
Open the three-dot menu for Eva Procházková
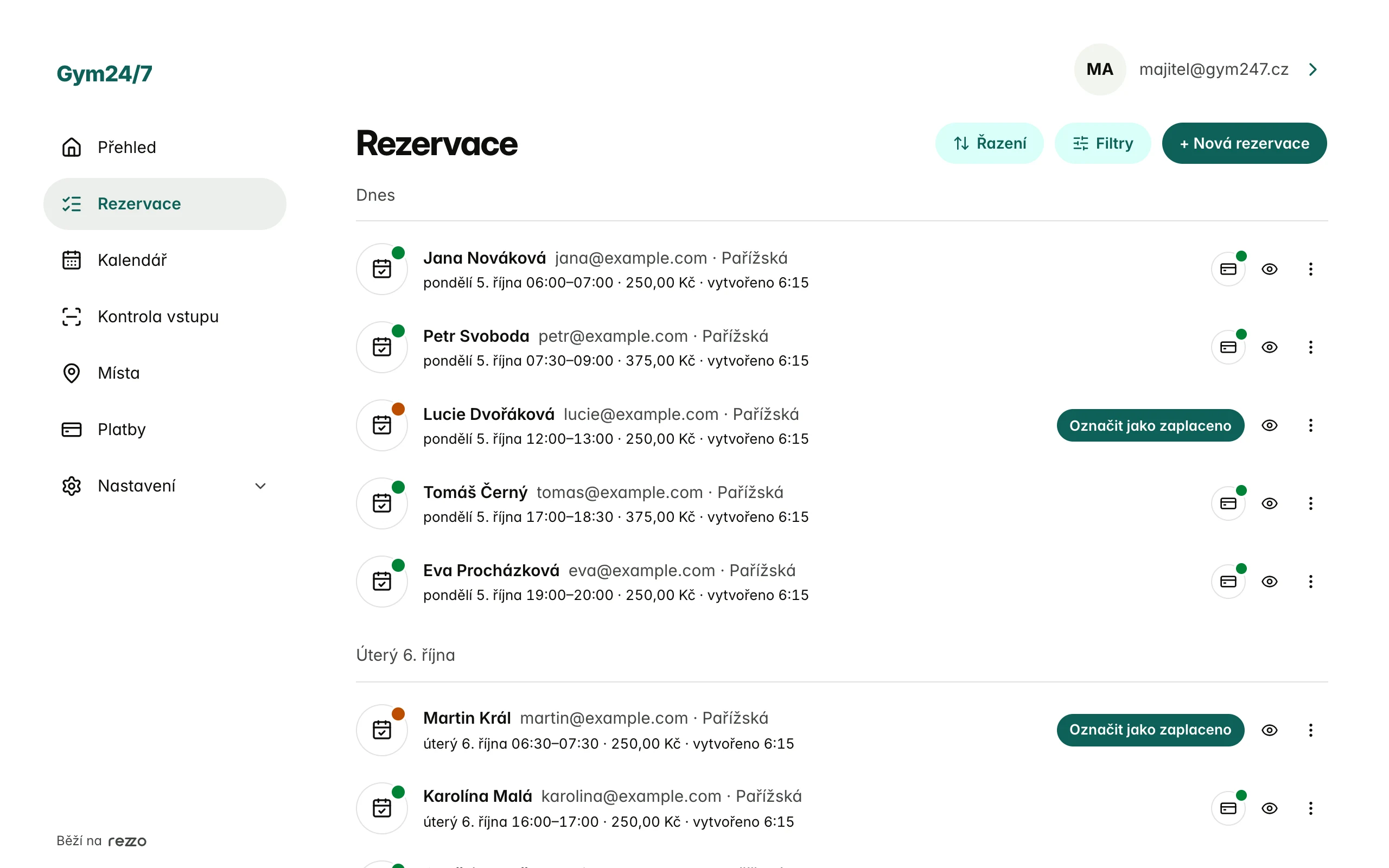[1310, 581]
